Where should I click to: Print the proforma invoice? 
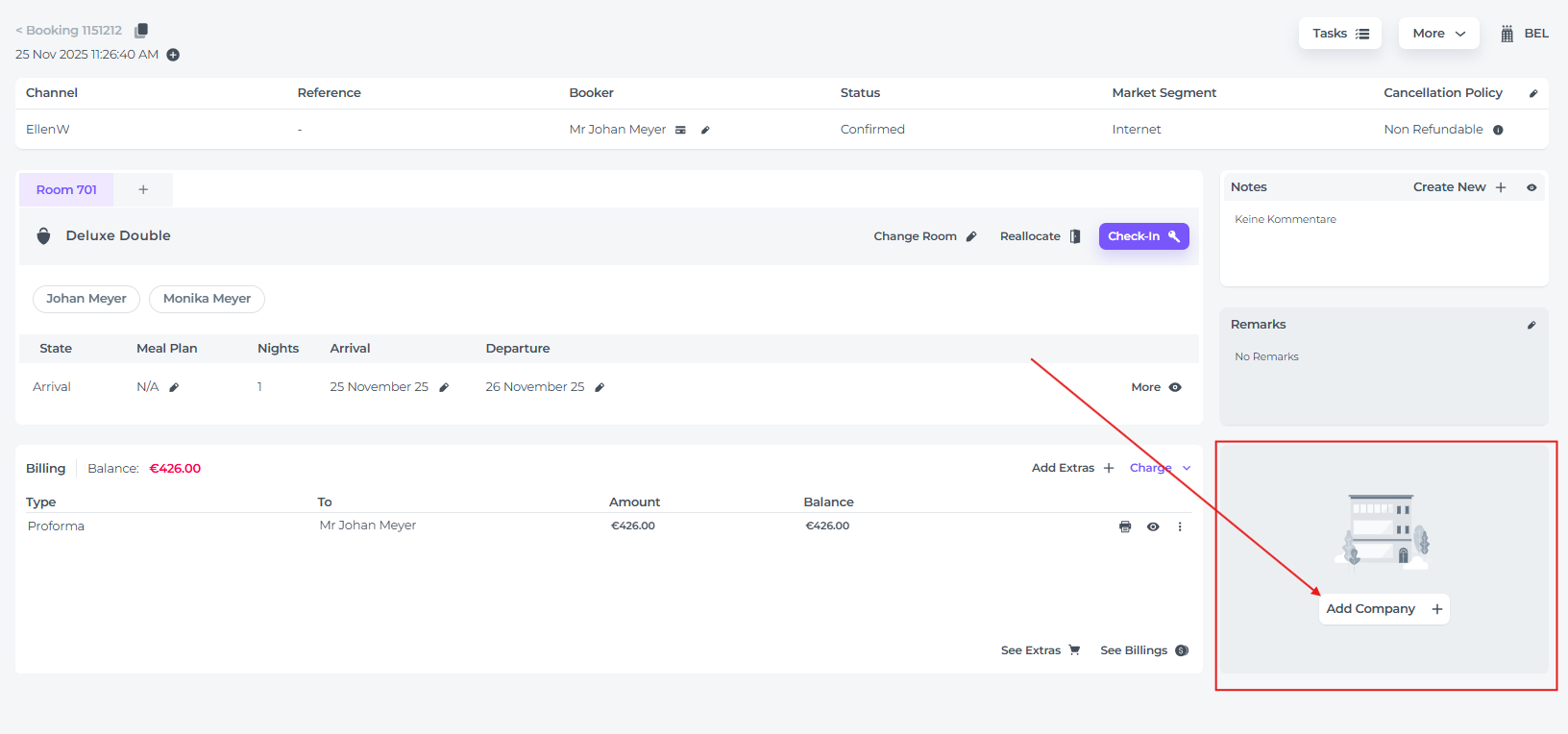[x=1125, y=526]
